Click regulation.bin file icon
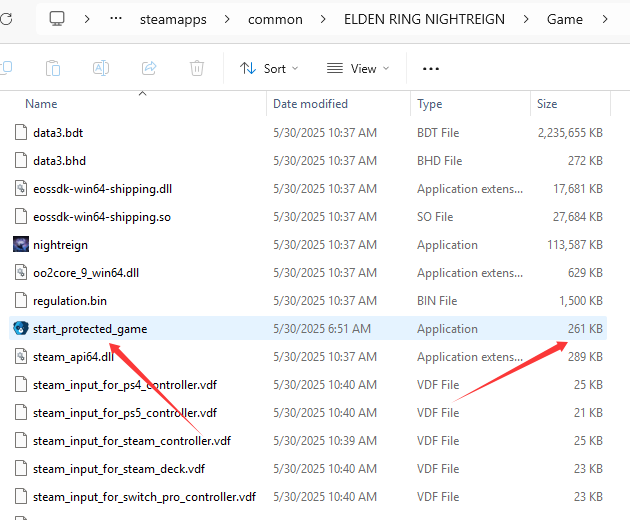 click(21, 300)
